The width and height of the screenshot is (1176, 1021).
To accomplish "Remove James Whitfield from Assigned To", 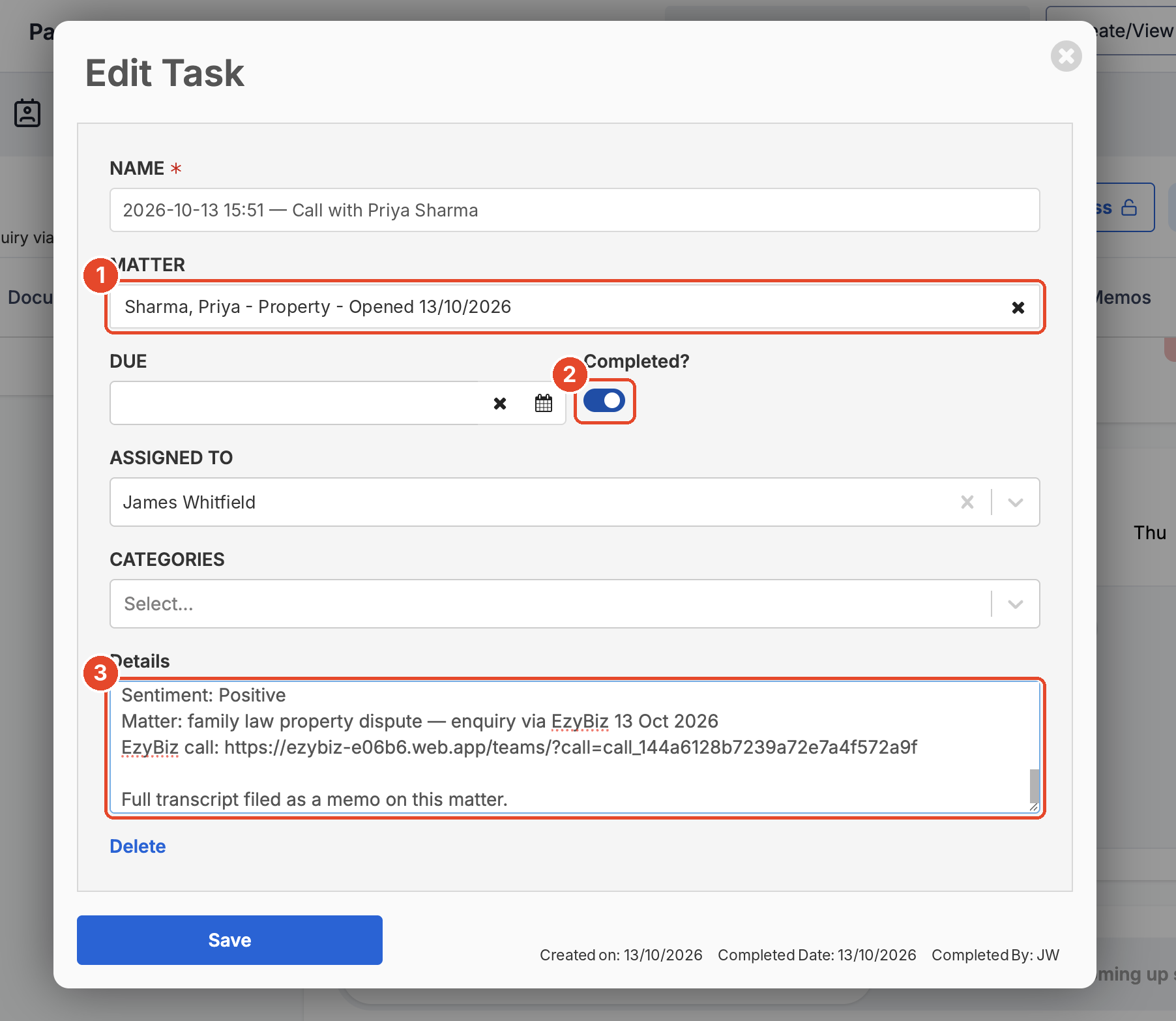I will (967, 502).
